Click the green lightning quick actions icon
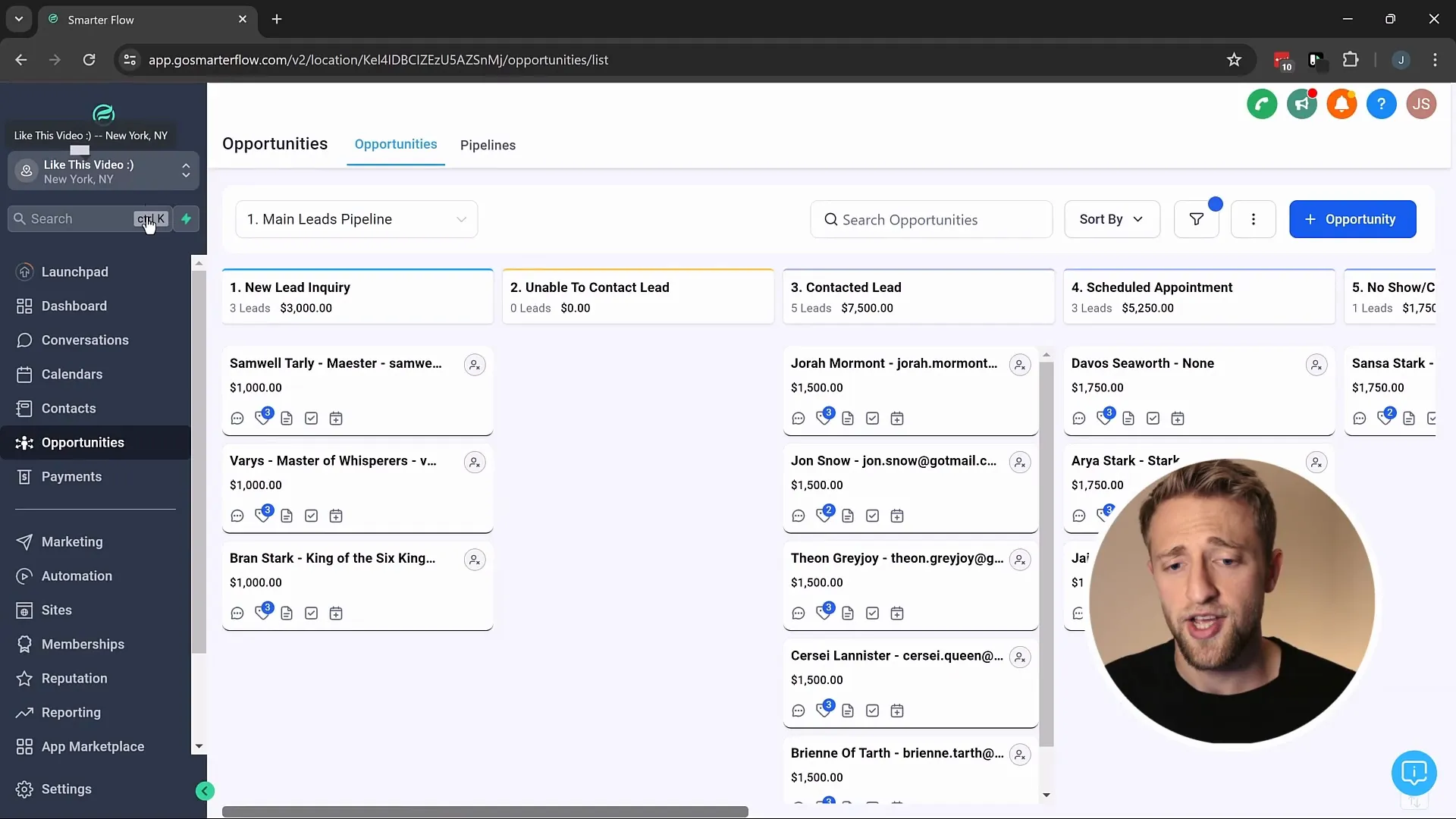This screenshot has width=1456, height=819. coord(186,218)
